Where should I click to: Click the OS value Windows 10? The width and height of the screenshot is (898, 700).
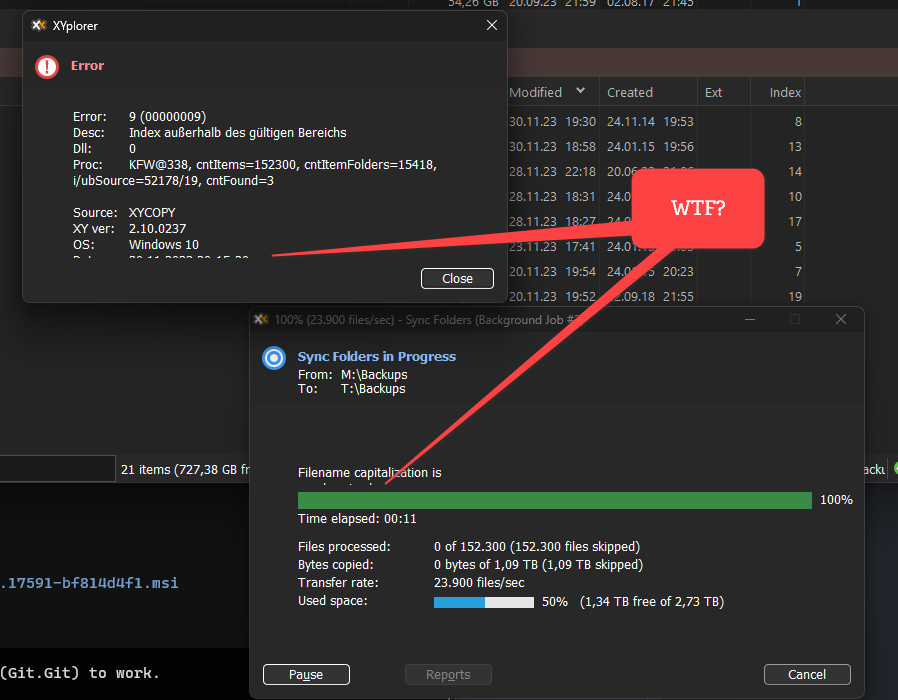[164, 245]
